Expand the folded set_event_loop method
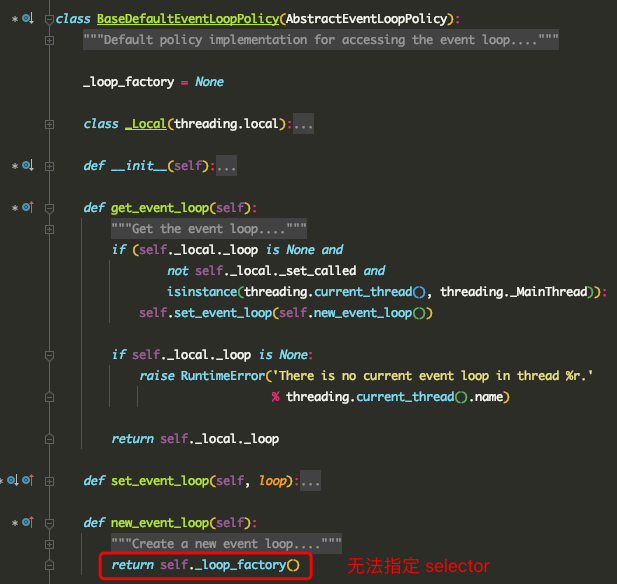Viewport: 617px width, 584px height. [49, 481]
